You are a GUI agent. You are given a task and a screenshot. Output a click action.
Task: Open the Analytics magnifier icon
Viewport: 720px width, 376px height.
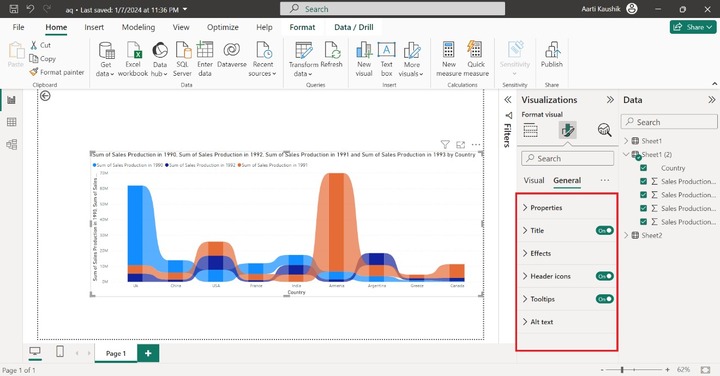pyautogui.click(x=604, y=130)
